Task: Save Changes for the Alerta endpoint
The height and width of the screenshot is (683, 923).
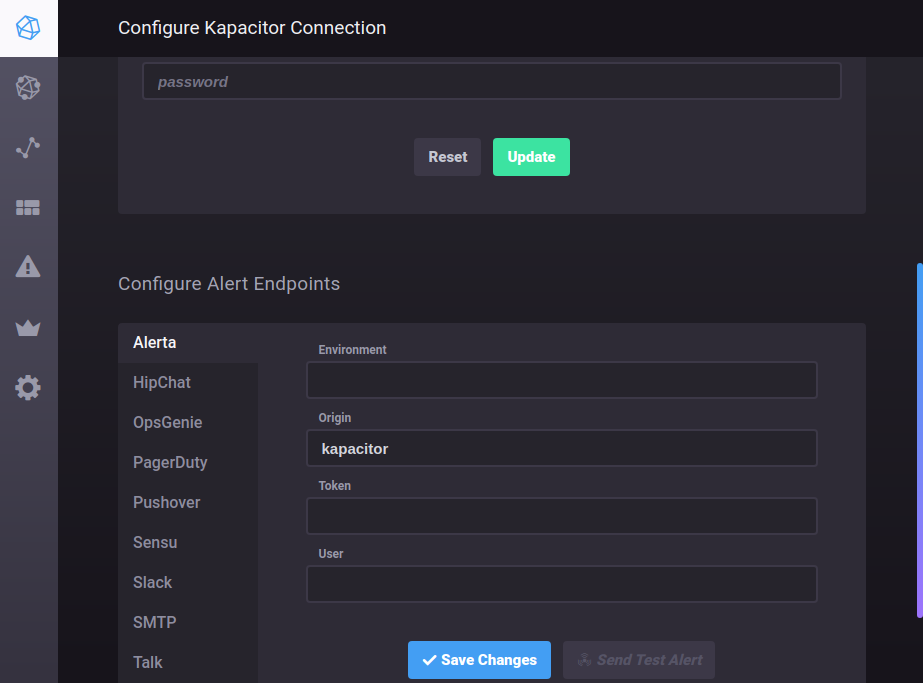Action: [479, 660]
